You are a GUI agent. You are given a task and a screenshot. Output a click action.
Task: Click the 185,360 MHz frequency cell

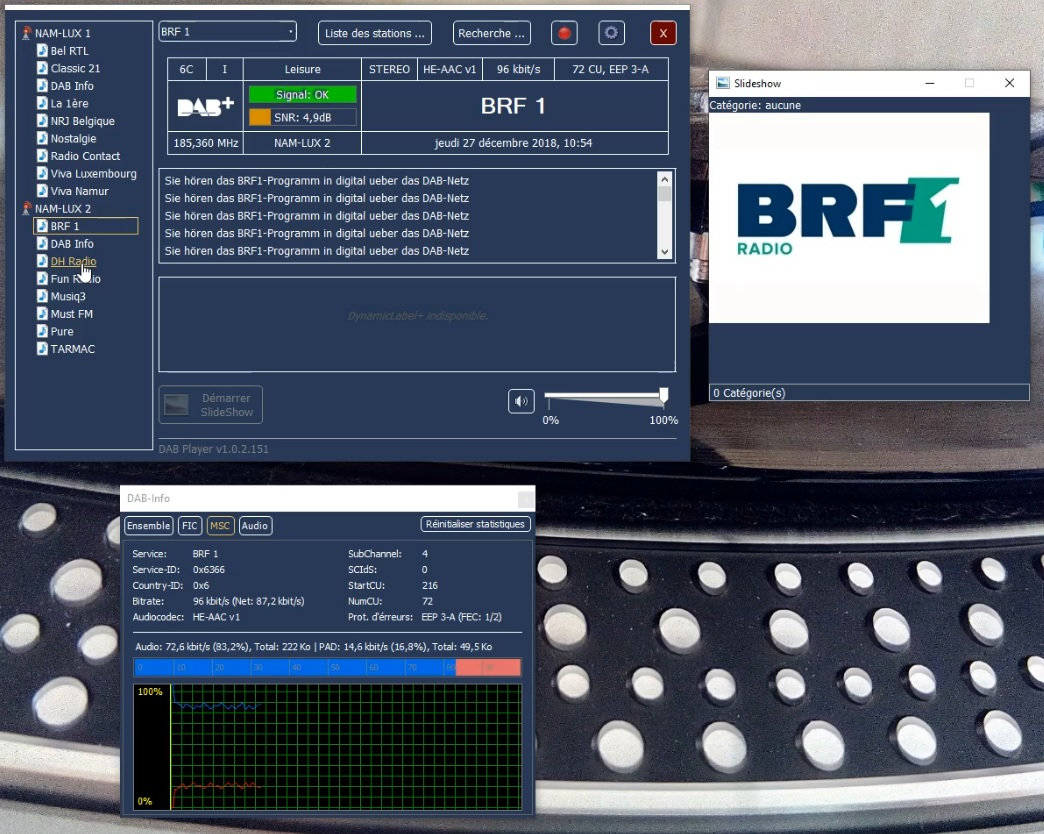206,143
